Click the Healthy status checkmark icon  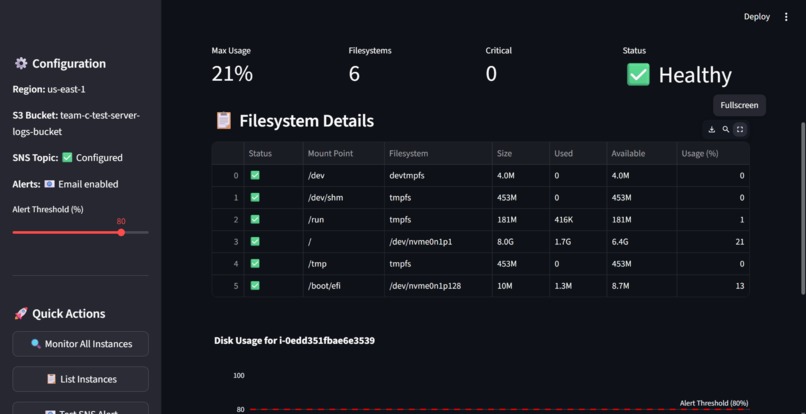[x=638, y=75]
